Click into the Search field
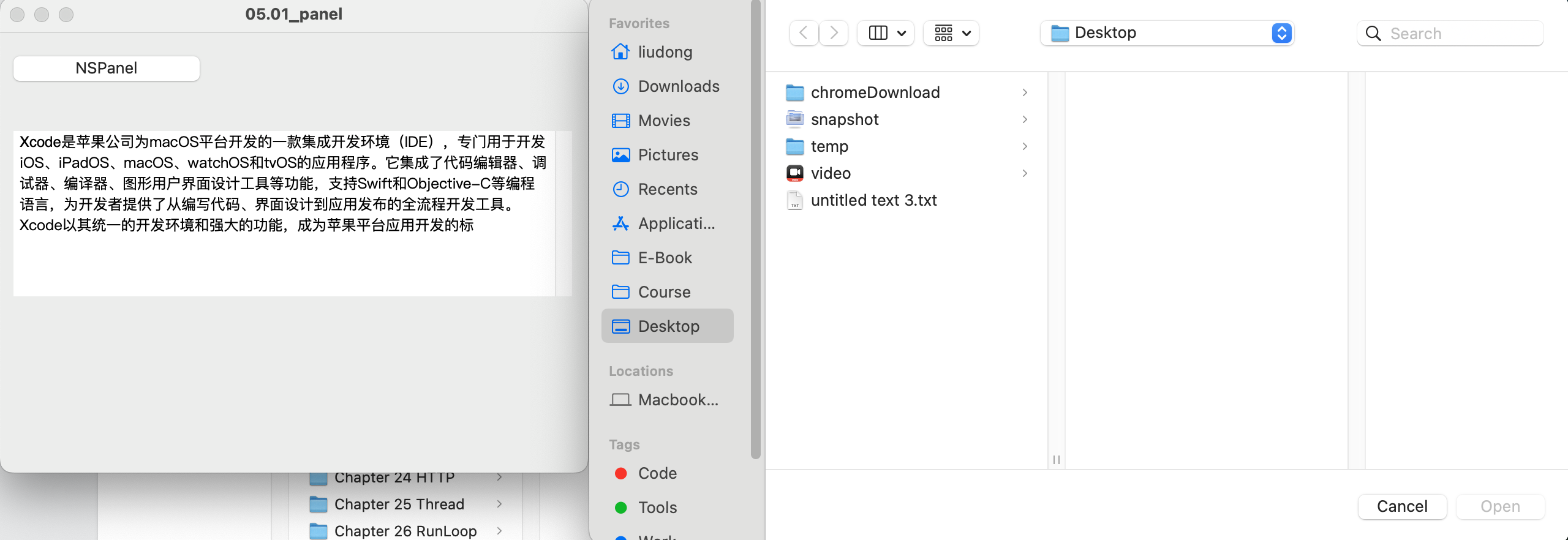 pos(1450,34)
